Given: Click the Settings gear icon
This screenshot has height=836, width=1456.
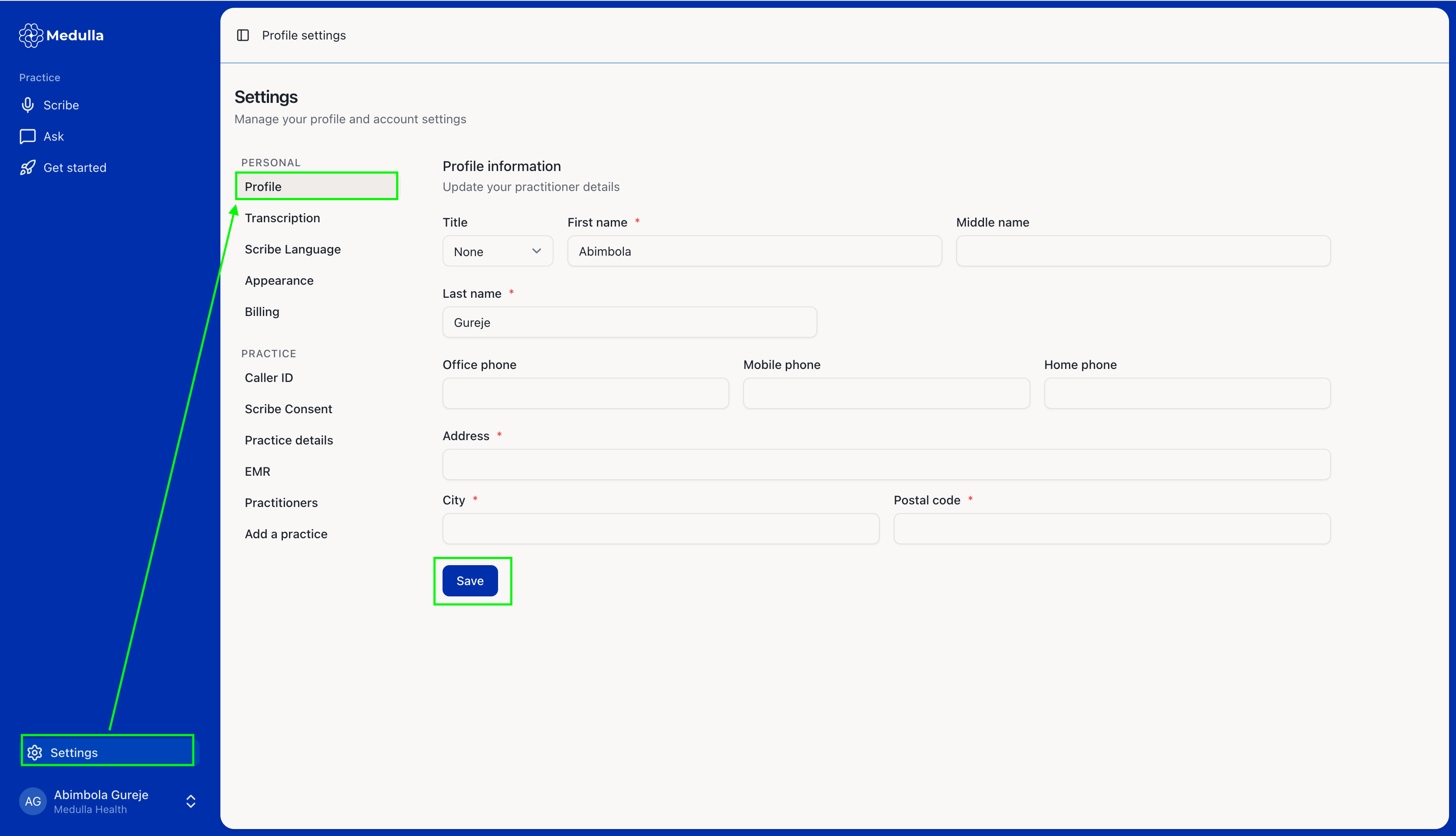Looking at the screenshot, I should (35, 752).
